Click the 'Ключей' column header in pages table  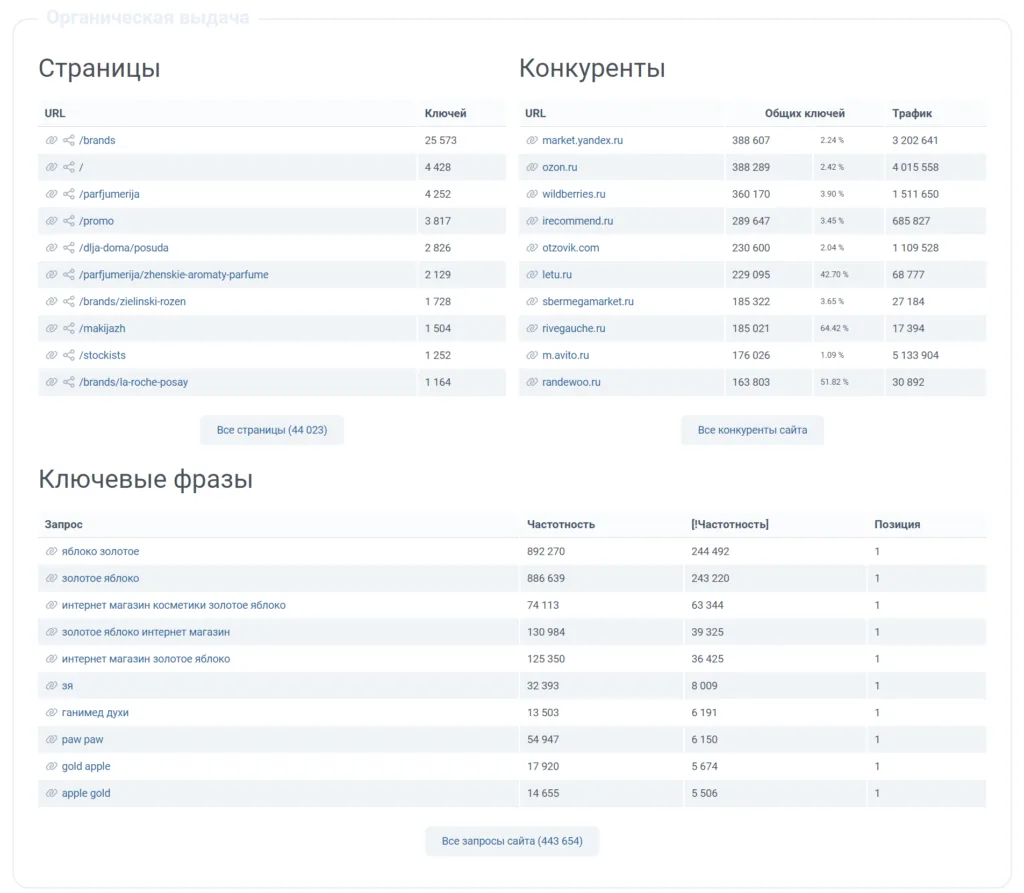(x=445, y=113)
